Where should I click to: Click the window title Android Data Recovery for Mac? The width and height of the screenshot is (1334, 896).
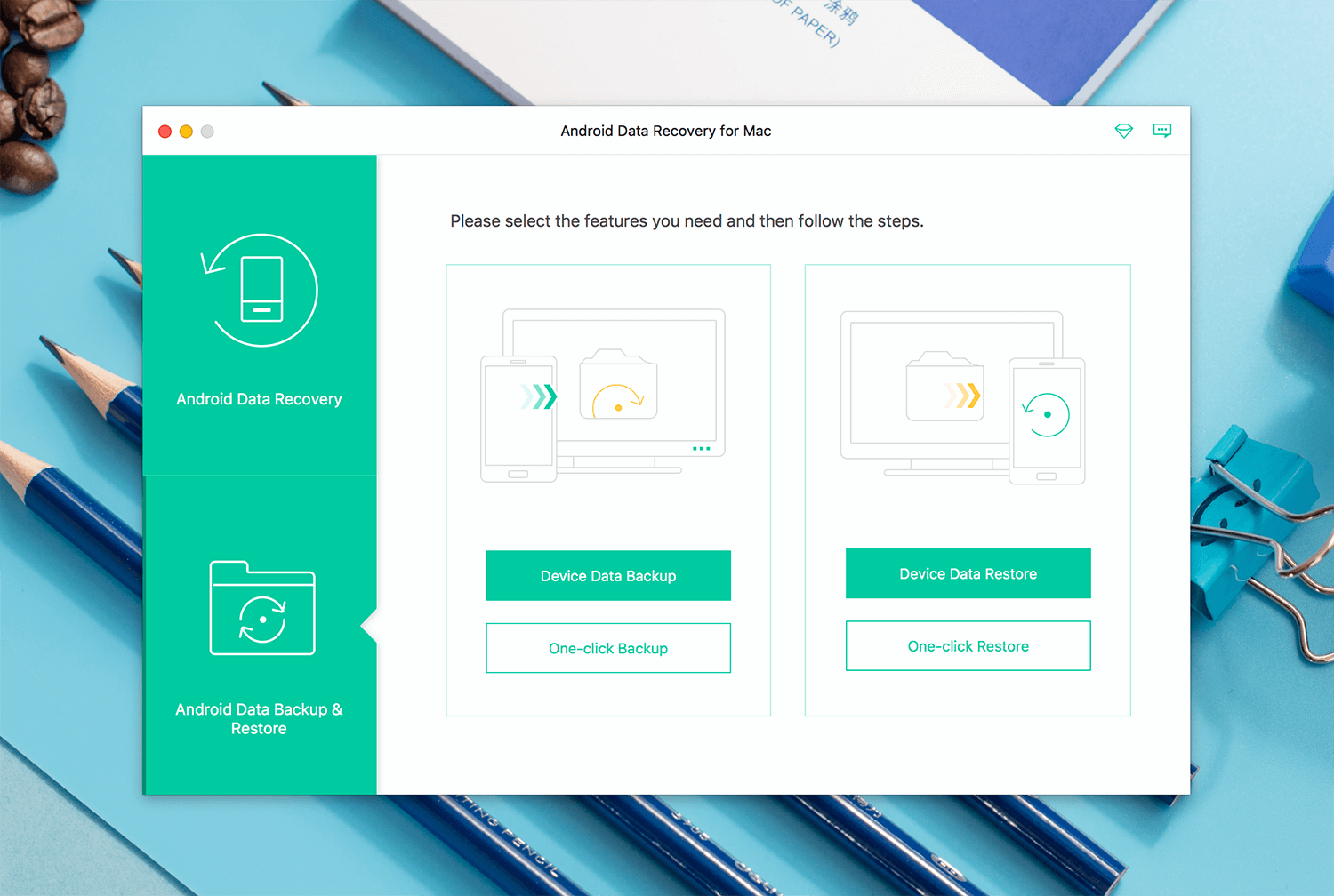click(666, 131)
